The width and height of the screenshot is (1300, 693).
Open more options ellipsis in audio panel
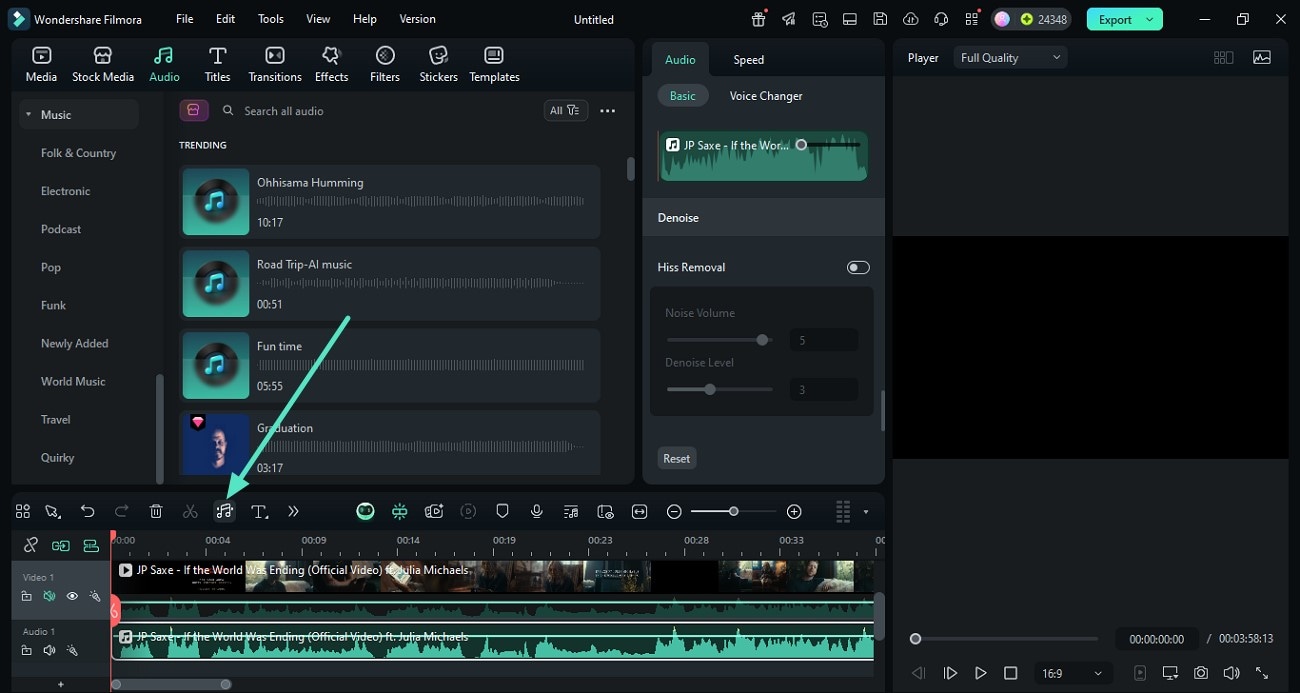tap(607, 111)
